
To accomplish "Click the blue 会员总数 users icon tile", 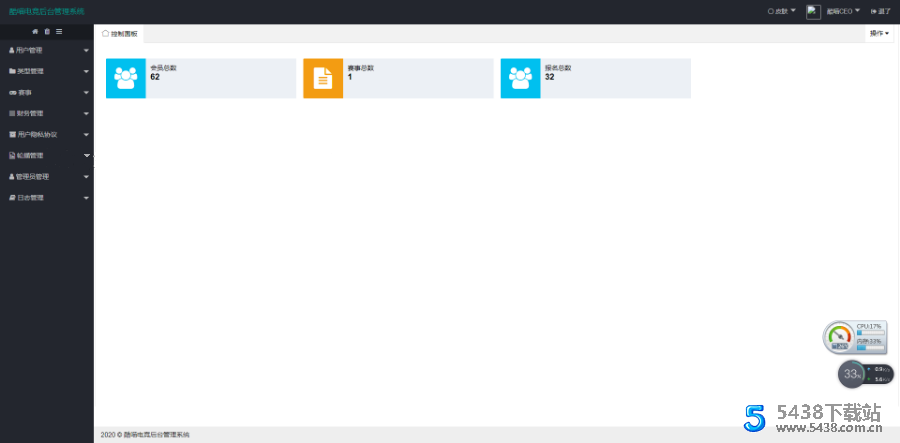I will point(126,79).
